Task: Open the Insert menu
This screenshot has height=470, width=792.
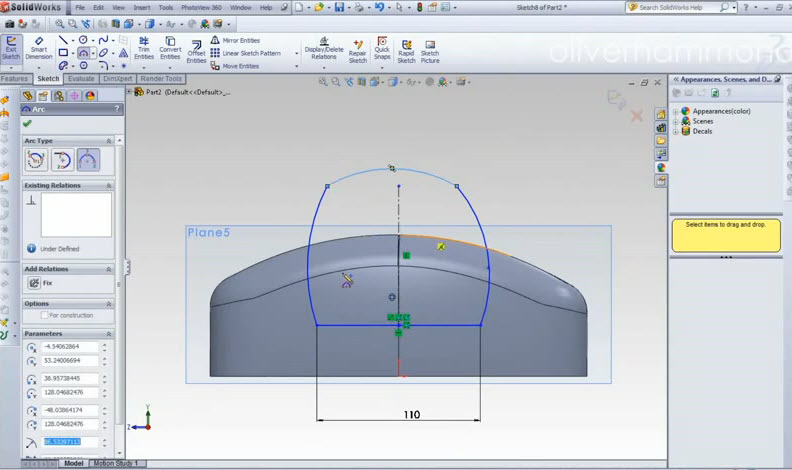Action: point(142,7)
